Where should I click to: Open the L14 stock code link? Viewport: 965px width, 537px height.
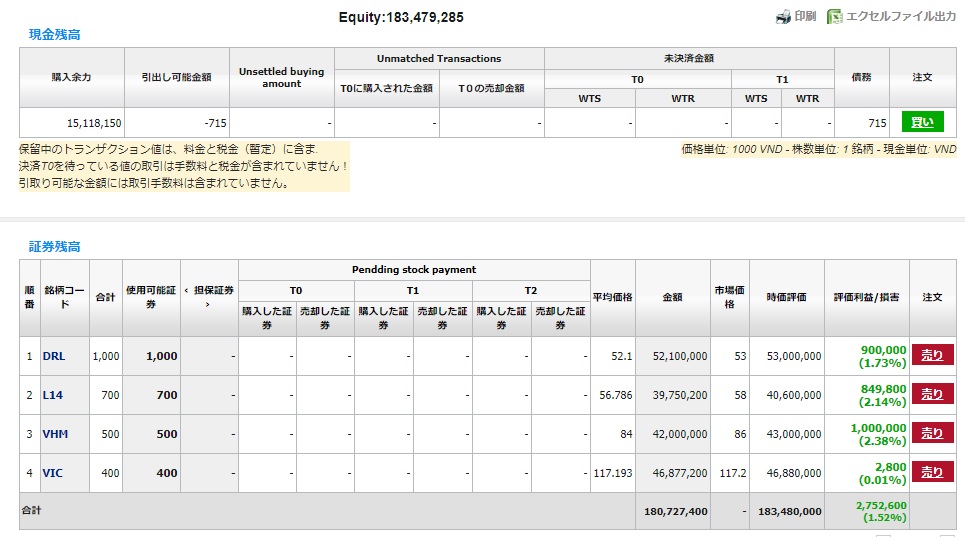tap(52, 395)
